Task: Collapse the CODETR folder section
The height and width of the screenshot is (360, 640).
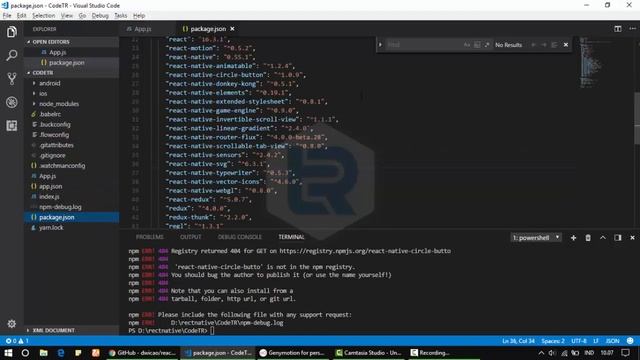Action: (71, 73)
